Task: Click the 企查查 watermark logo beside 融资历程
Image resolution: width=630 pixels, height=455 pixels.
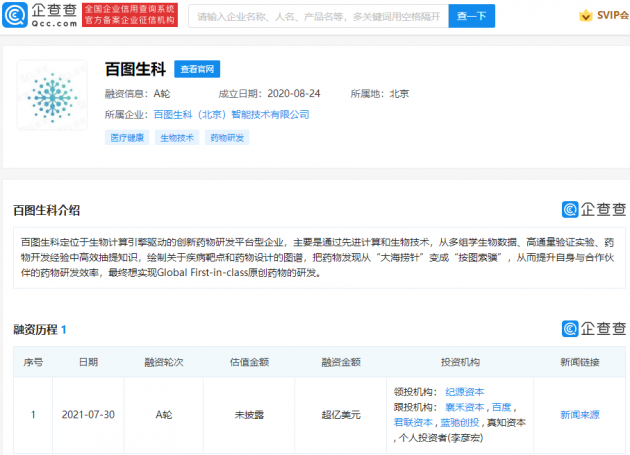Action: coord(593,328)
